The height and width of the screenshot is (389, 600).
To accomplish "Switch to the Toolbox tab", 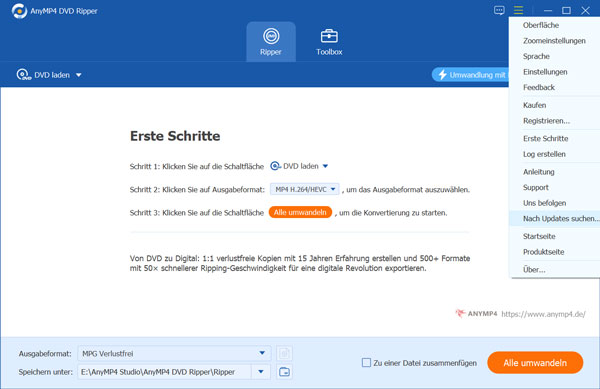I will click(x=329, y=42).
